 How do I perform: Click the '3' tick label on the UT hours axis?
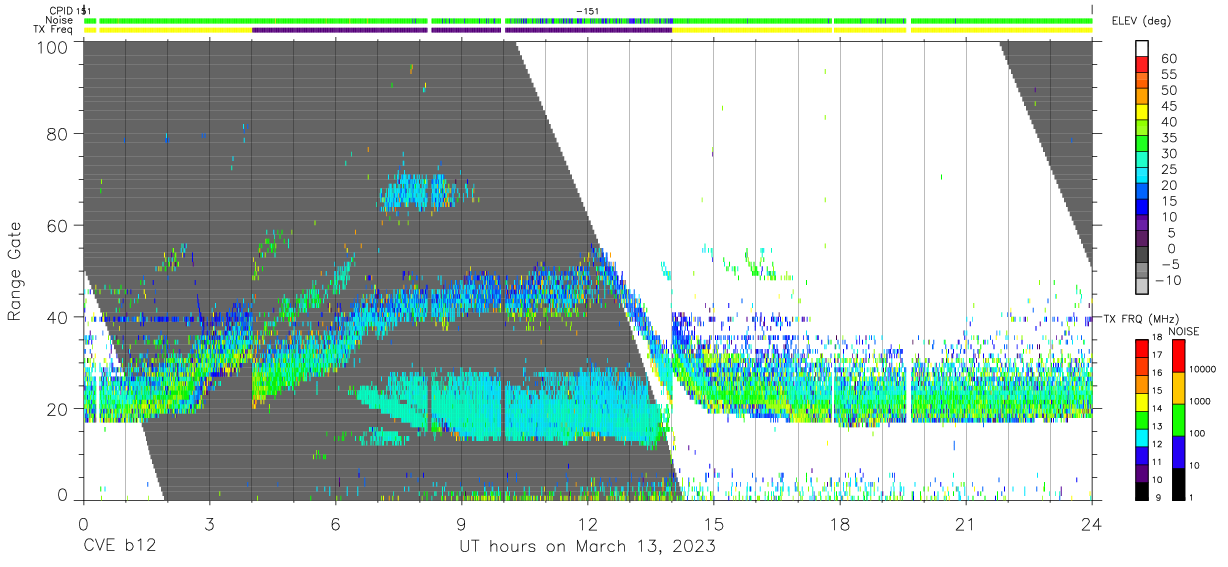(209, 525)
